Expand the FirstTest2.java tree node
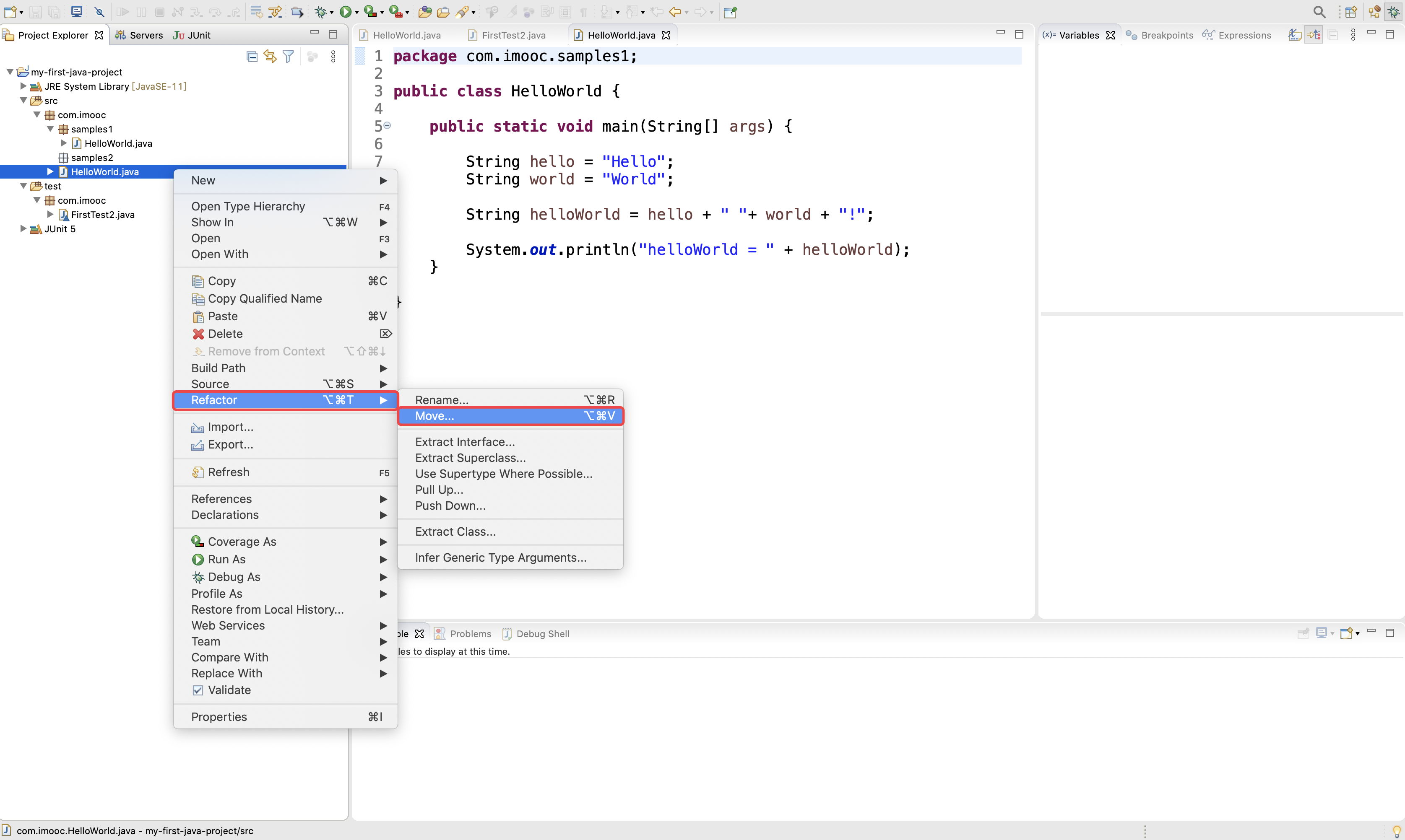The image size is (1405, 840). click(50, 214)
